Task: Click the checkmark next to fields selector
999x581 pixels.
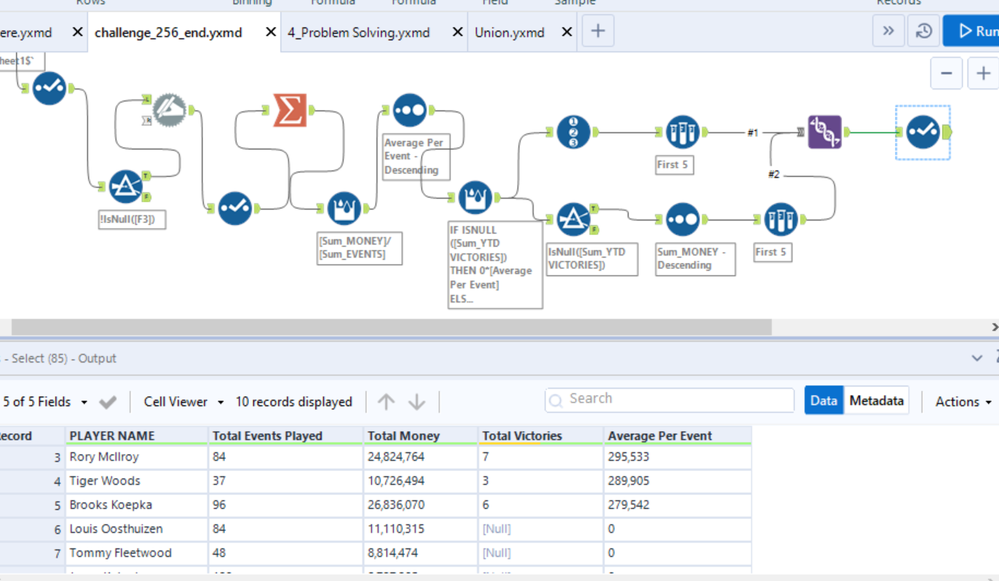Action: 108,402
